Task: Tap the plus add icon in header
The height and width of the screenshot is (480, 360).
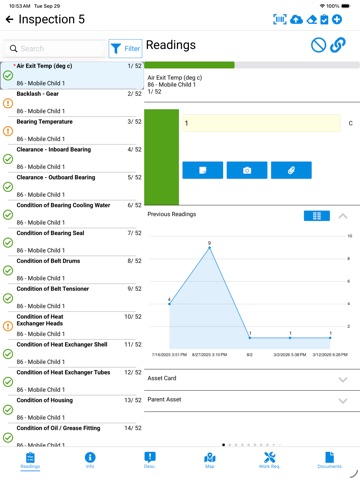Action: click(337, 20)
